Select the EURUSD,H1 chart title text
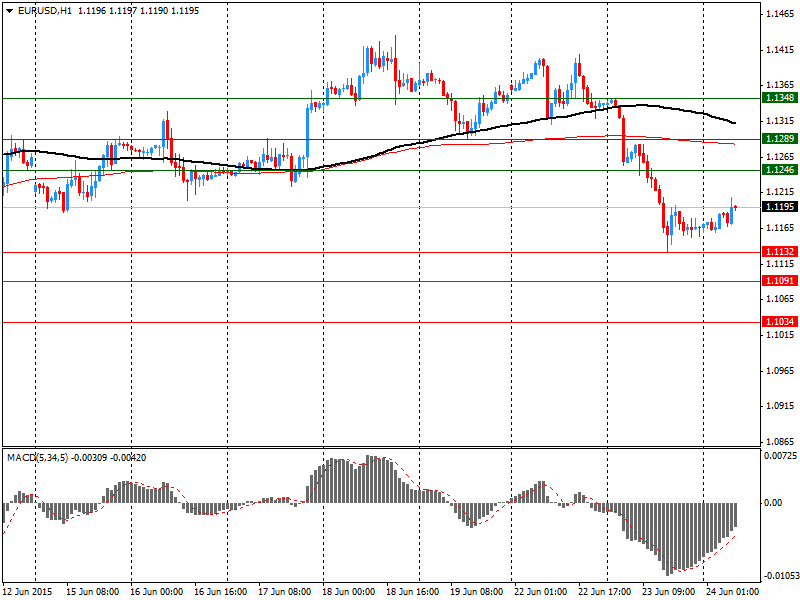The image size is (800, 600). point(45,11)
